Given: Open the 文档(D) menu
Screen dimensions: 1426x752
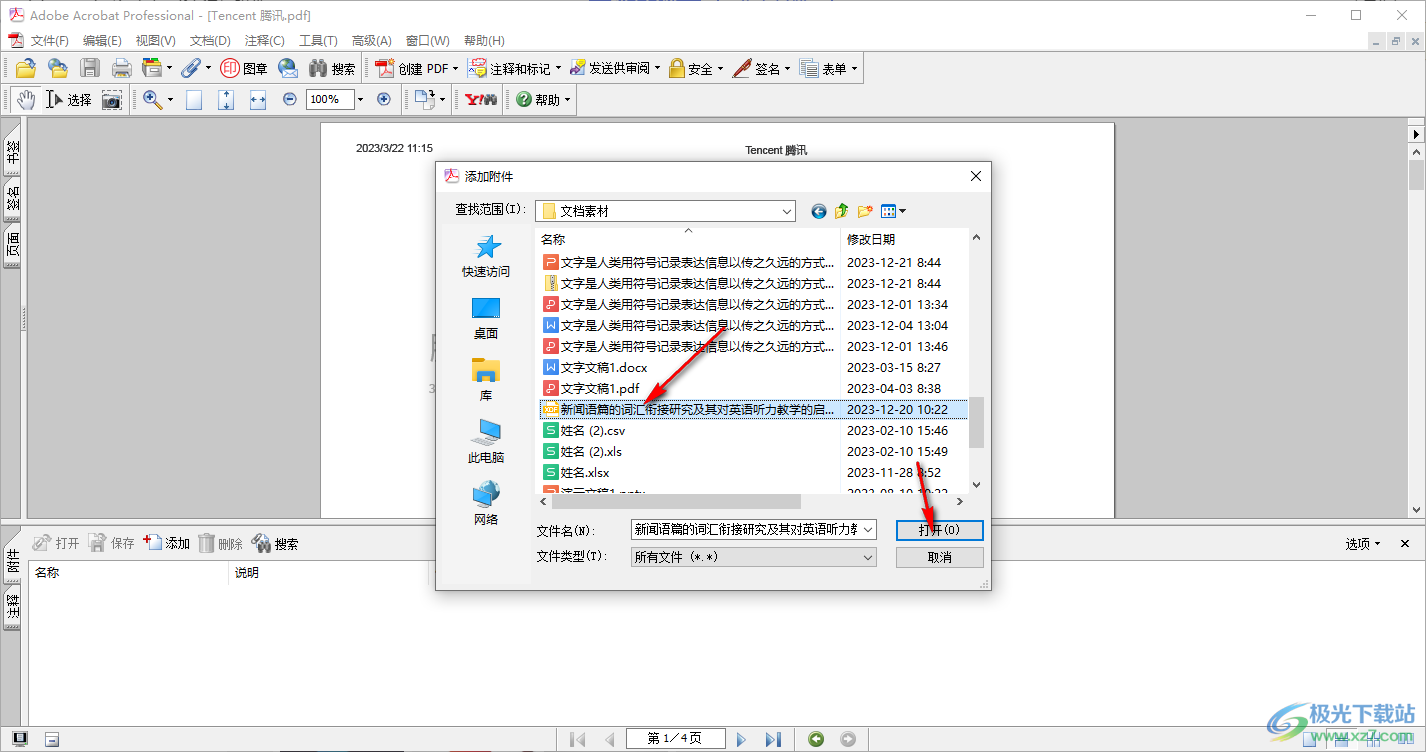Looking at the screenshot, I should pos(210,41).
